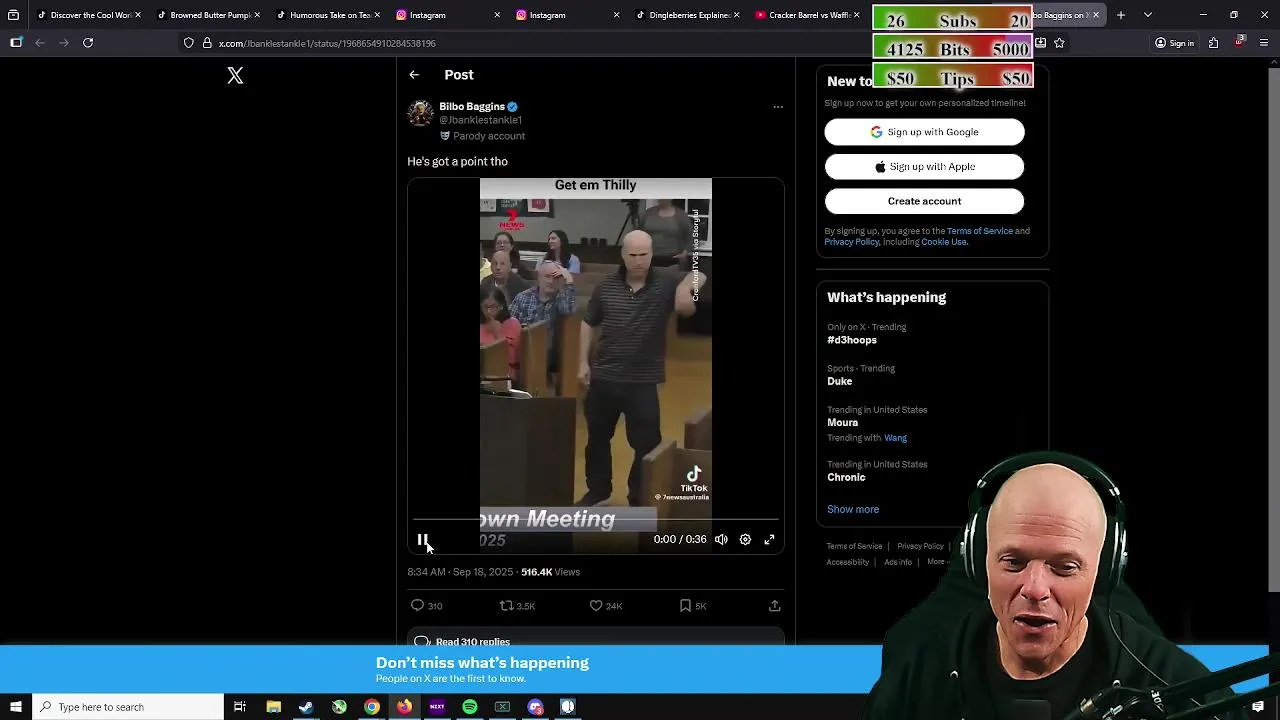Like the post with 24K heart

pos(596,606)
